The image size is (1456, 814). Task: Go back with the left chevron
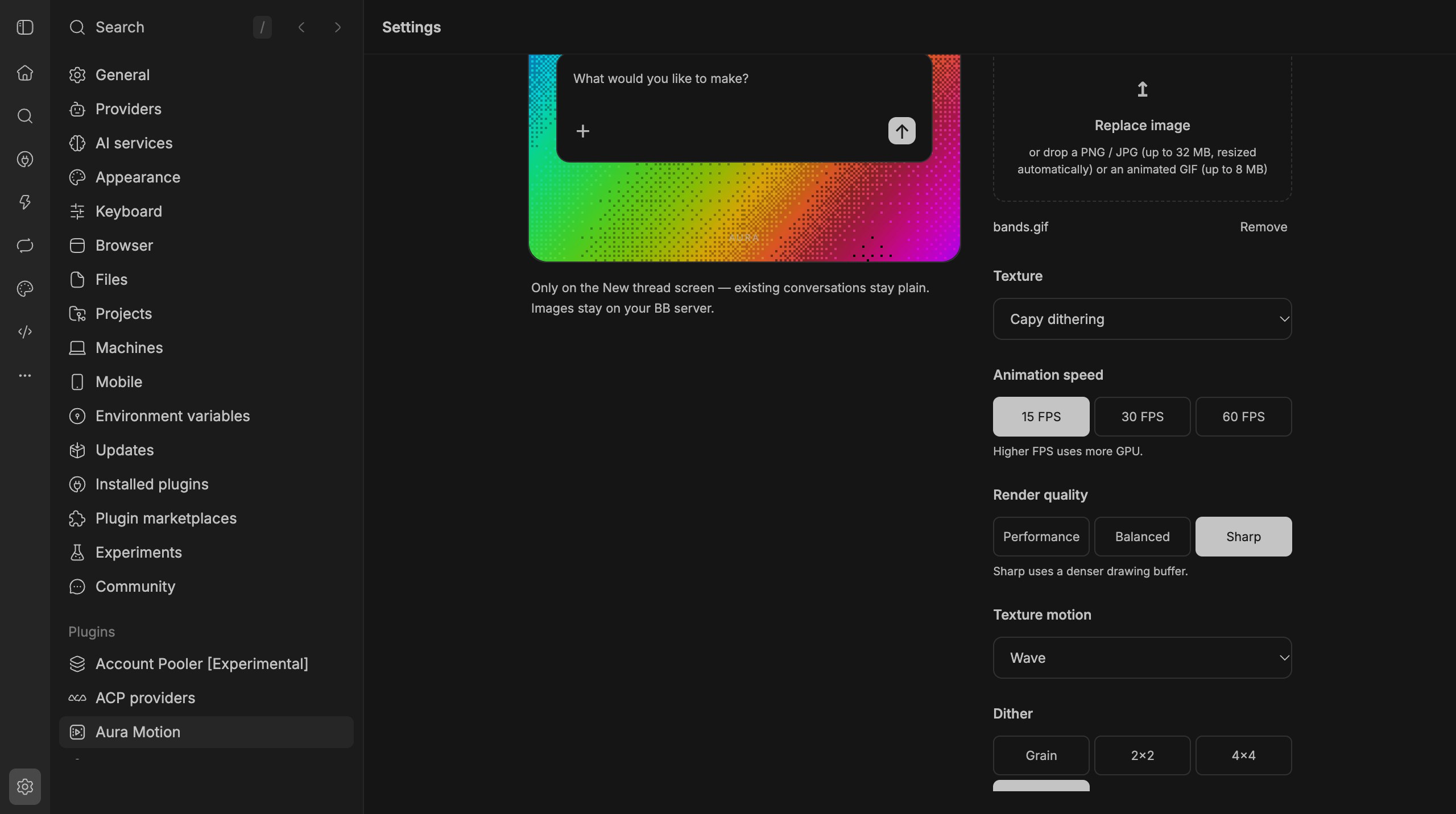click(x=301, y=27)
